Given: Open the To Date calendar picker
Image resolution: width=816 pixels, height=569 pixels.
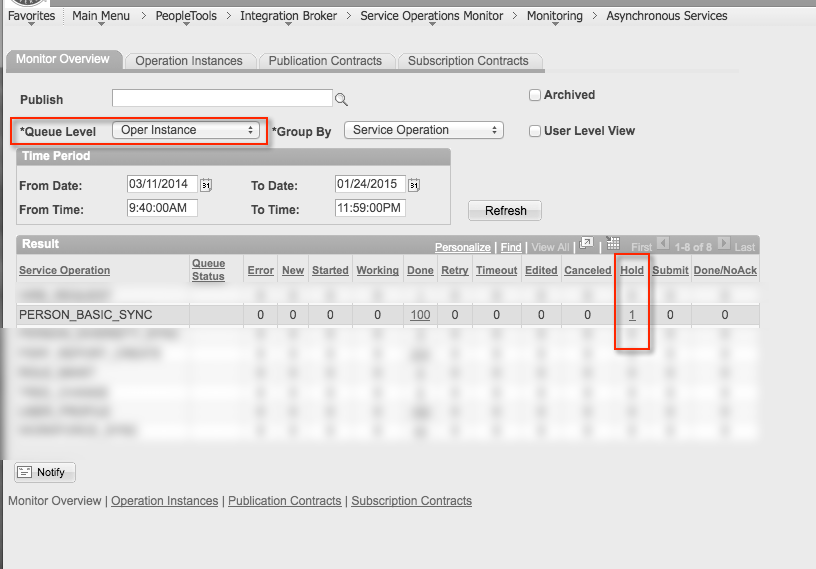Looking at the screenshot, I should (x=414, y=185).
